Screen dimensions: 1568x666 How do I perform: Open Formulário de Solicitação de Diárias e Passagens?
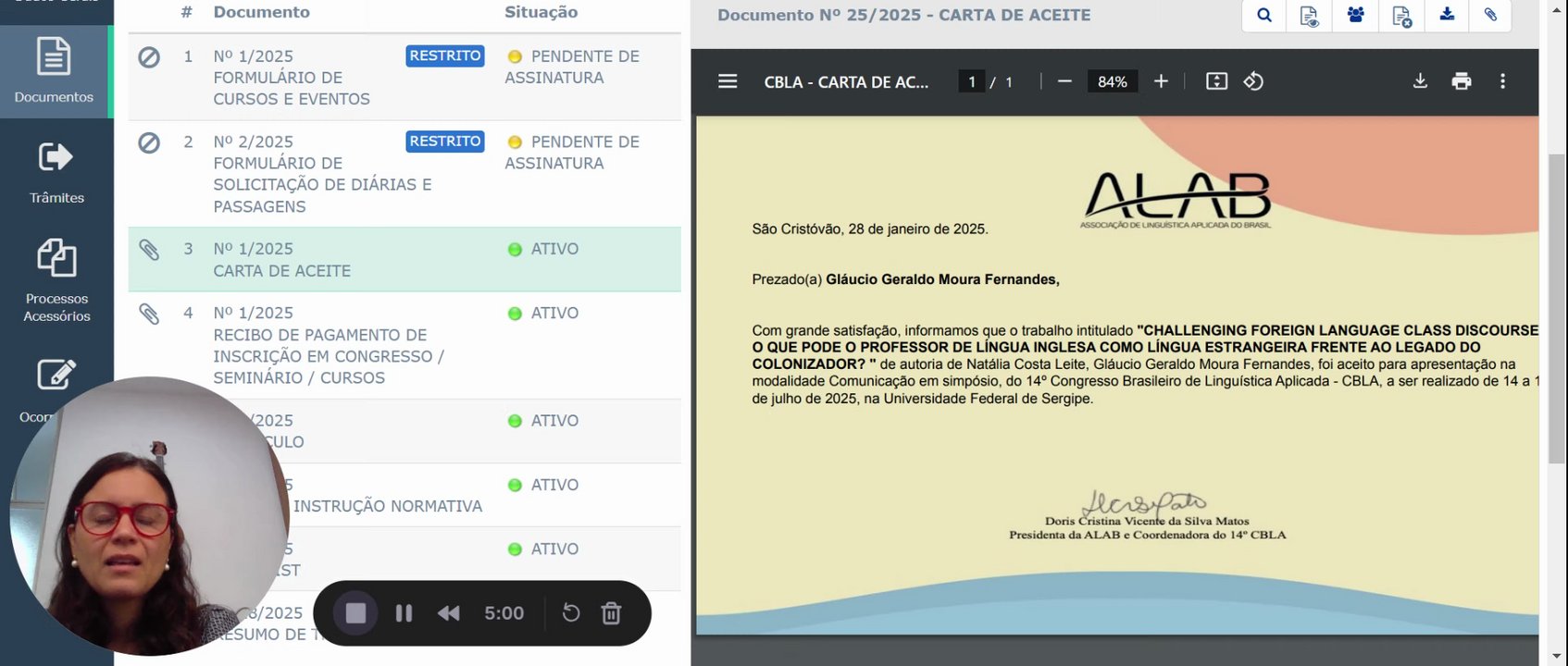coord(322,174)
